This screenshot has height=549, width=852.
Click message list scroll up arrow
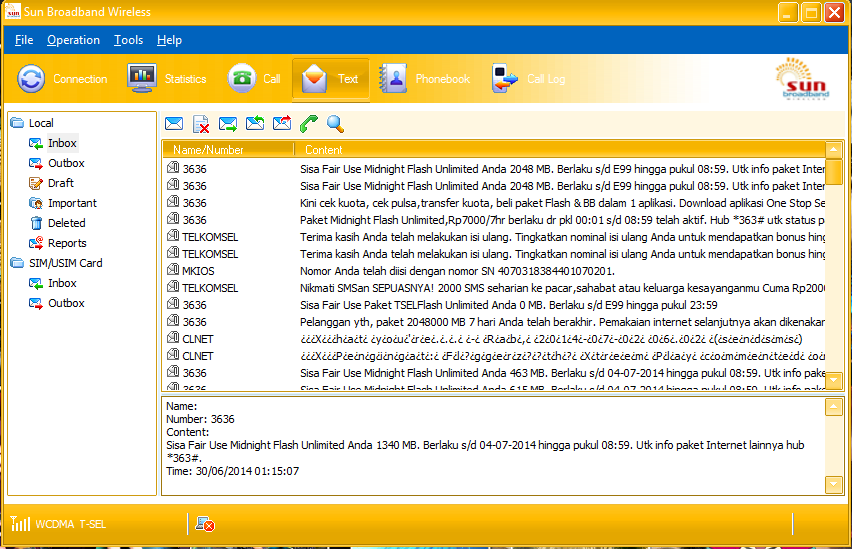click(834, 150)
